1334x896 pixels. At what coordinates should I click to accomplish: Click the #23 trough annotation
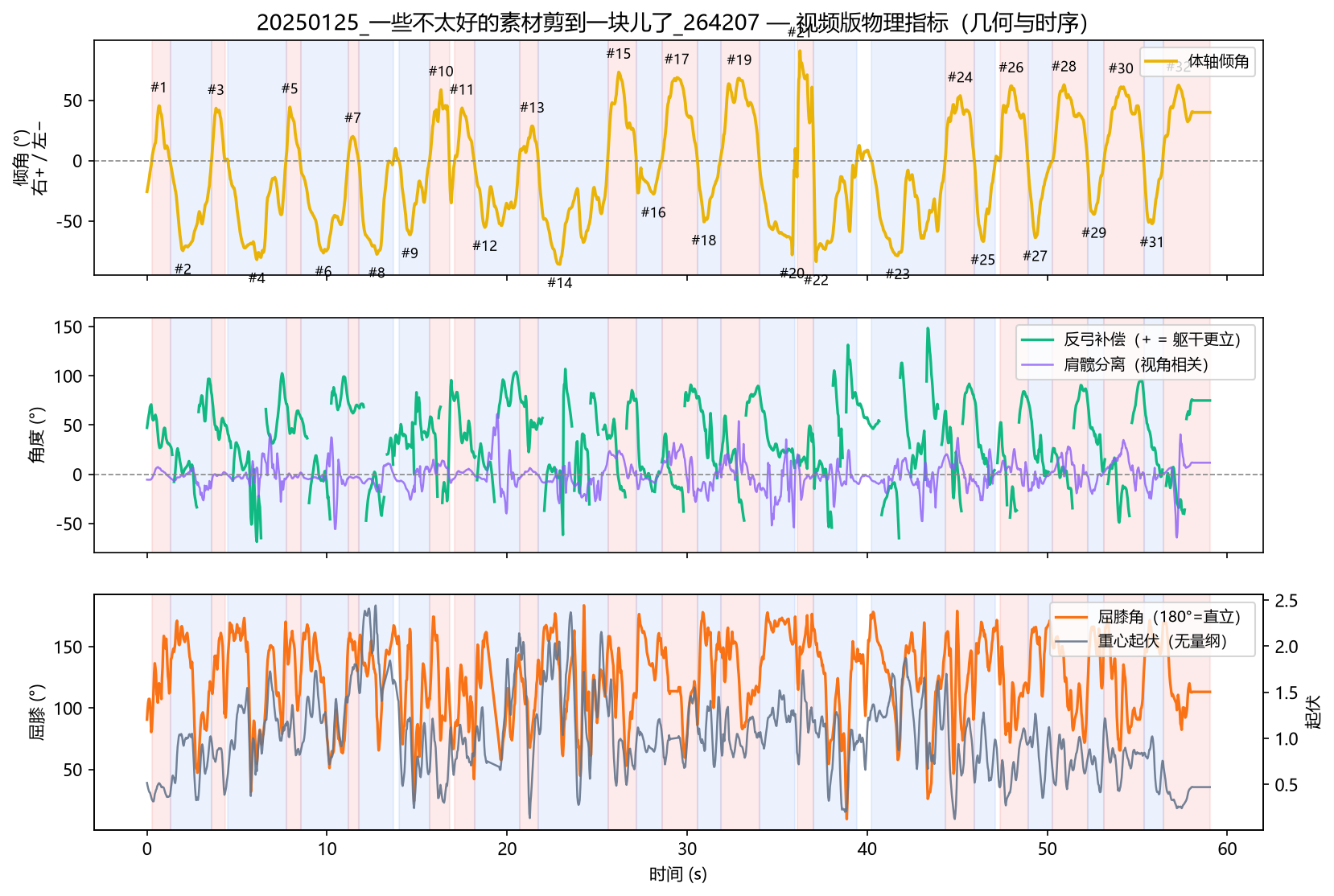[x=897, y=273]
